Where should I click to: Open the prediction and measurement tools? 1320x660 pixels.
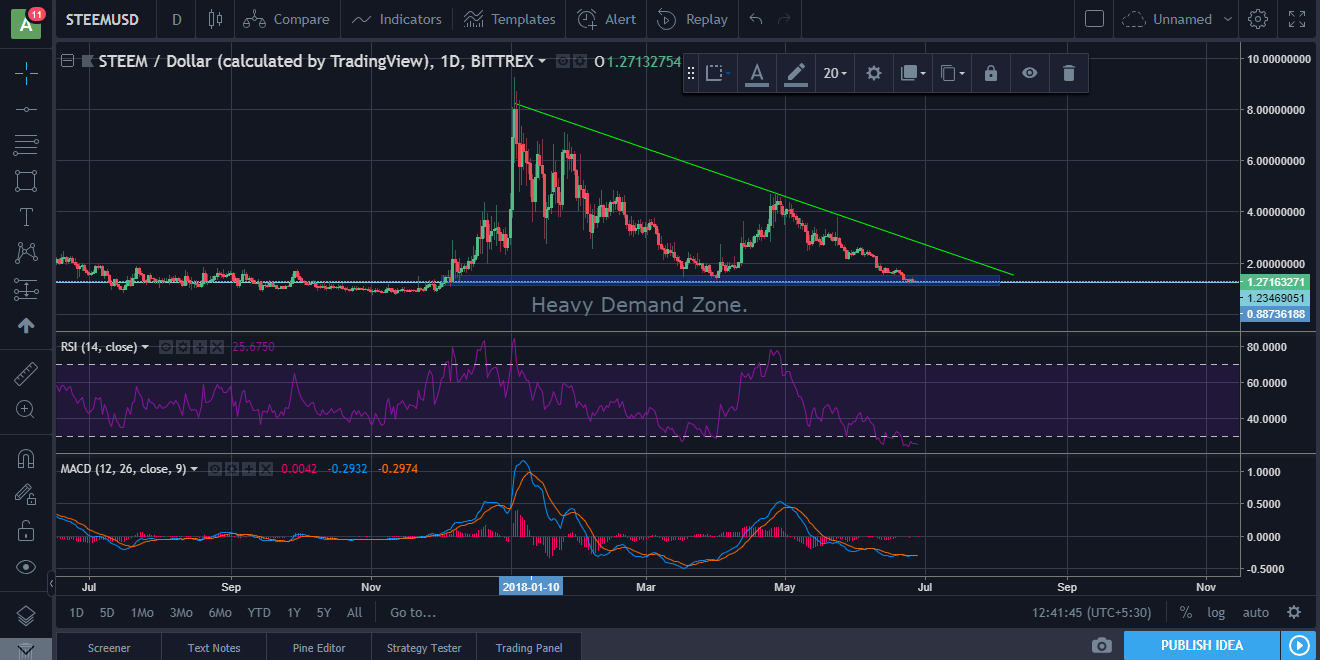(26, 289)
